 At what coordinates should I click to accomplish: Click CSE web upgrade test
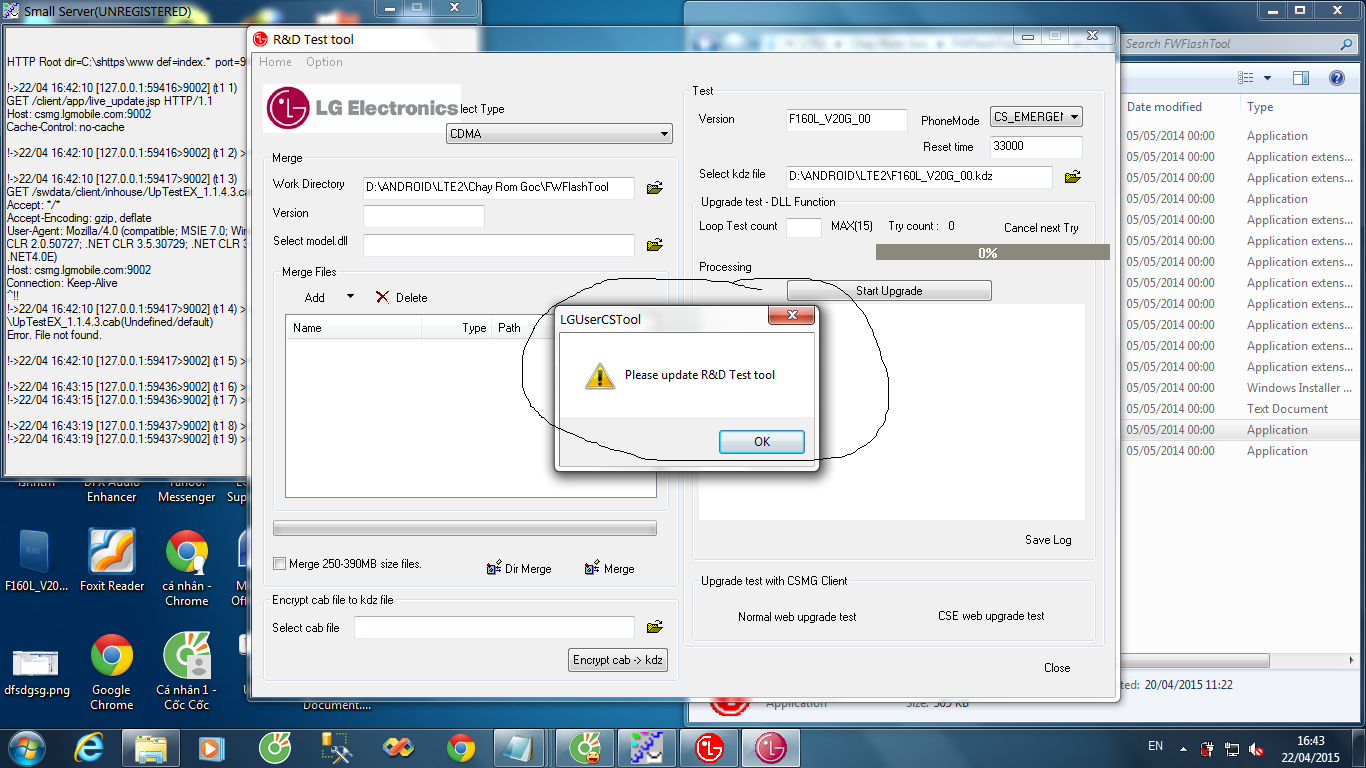click(991, 616)
